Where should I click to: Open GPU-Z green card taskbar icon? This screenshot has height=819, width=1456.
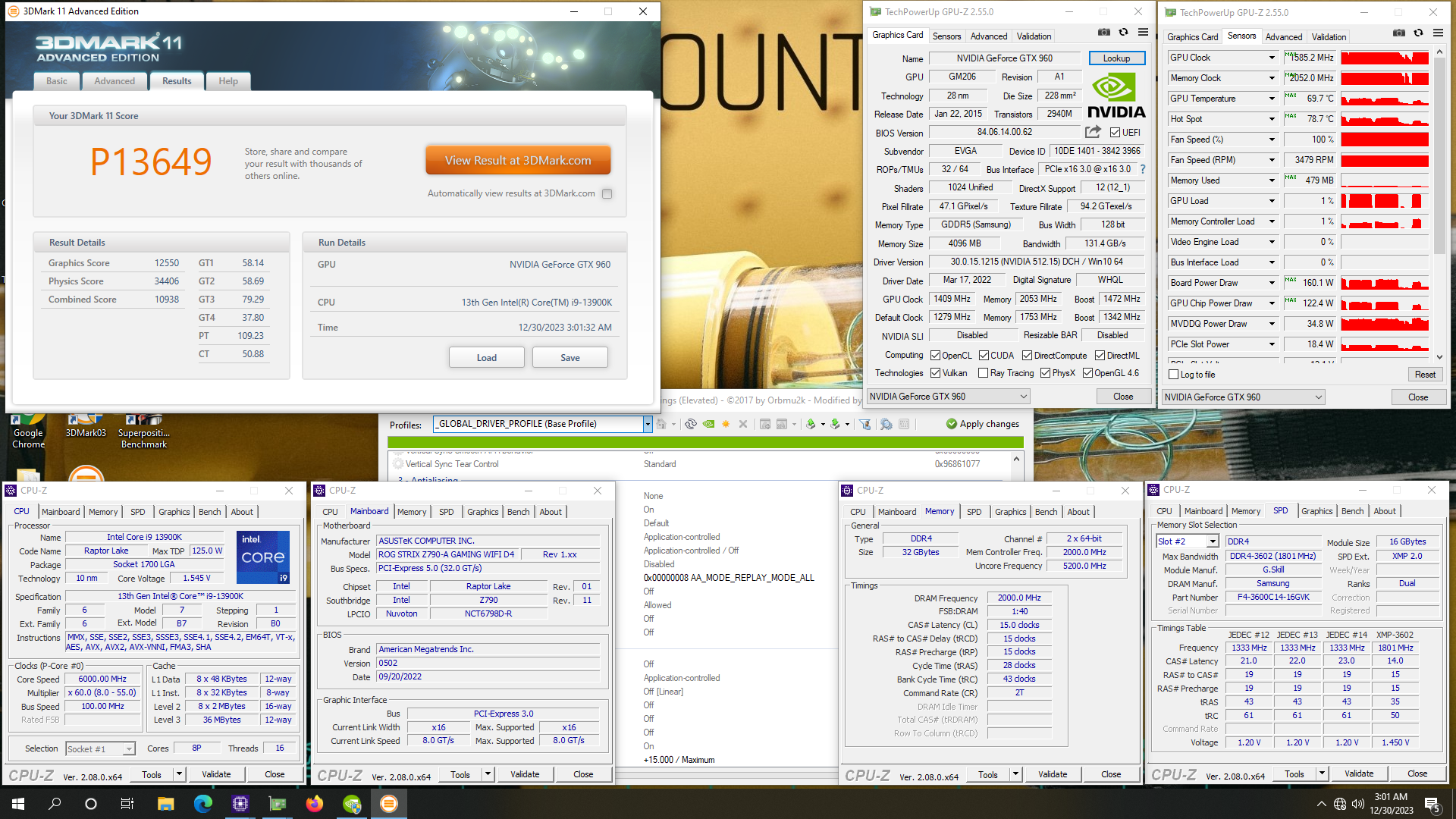point(278,804)
